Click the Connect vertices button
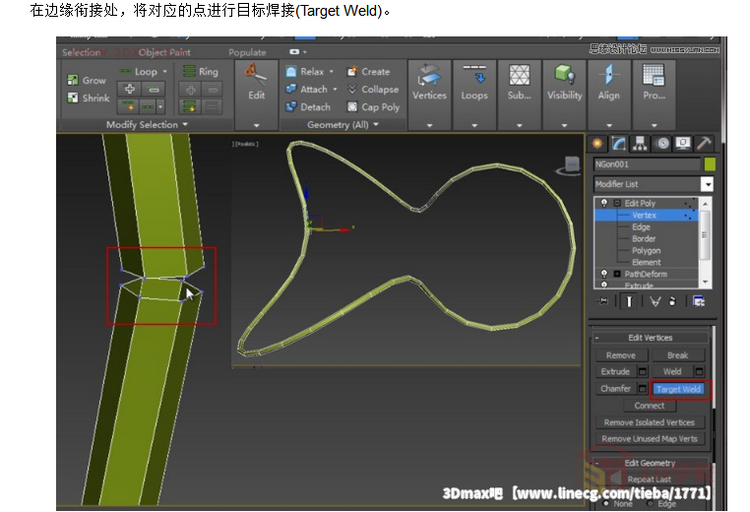This screenshot has width=750, height=512. pyautogui.click(x=650, y=405)
